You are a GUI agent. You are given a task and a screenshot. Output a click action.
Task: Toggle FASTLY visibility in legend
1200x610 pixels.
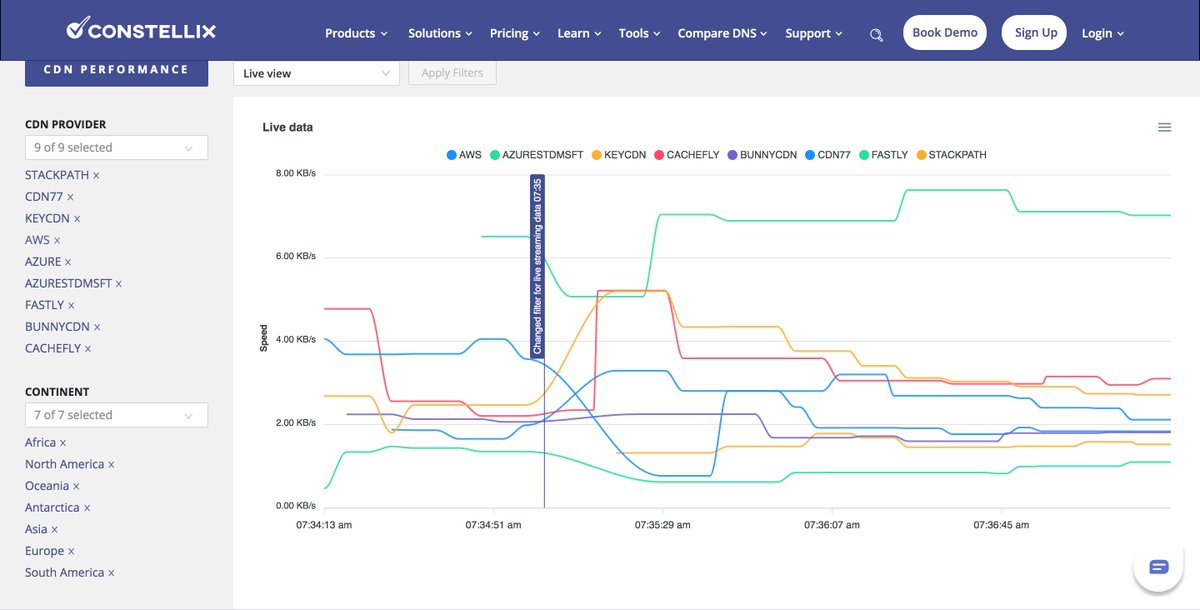click(882, 155)
